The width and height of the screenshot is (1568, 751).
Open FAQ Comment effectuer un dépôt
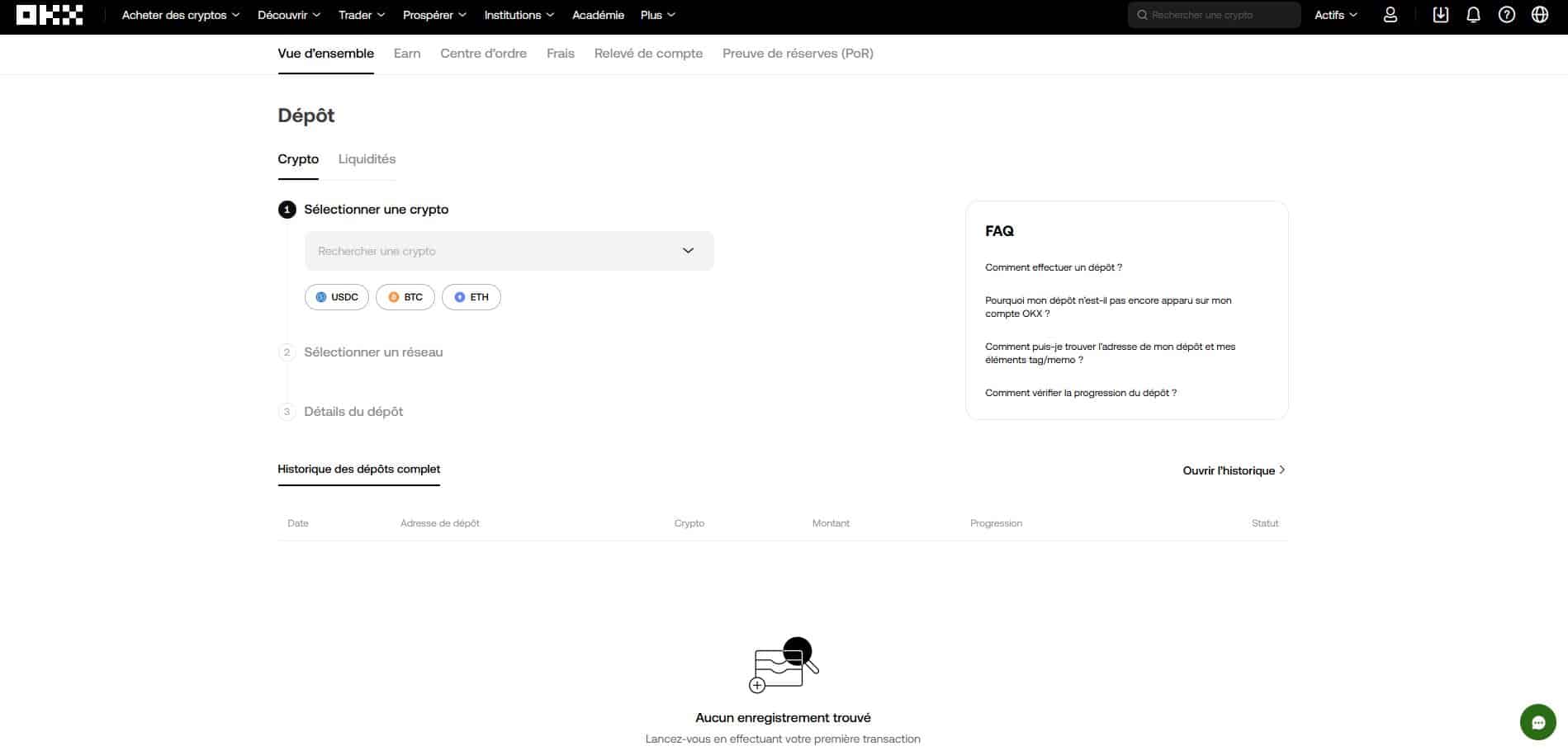point(1054,267)
